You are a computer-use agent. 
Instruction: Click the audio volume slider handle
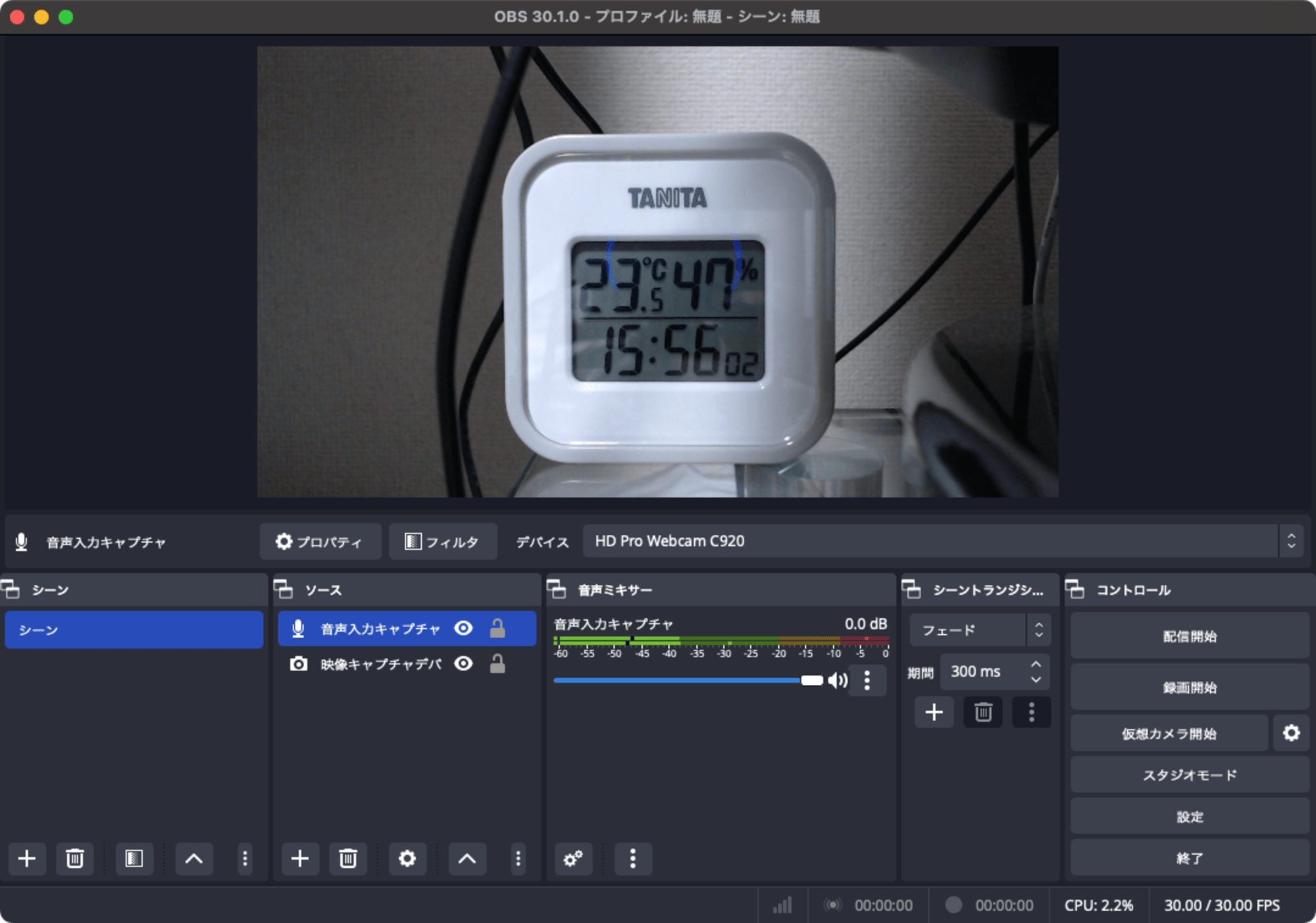[x=812, y=680]
